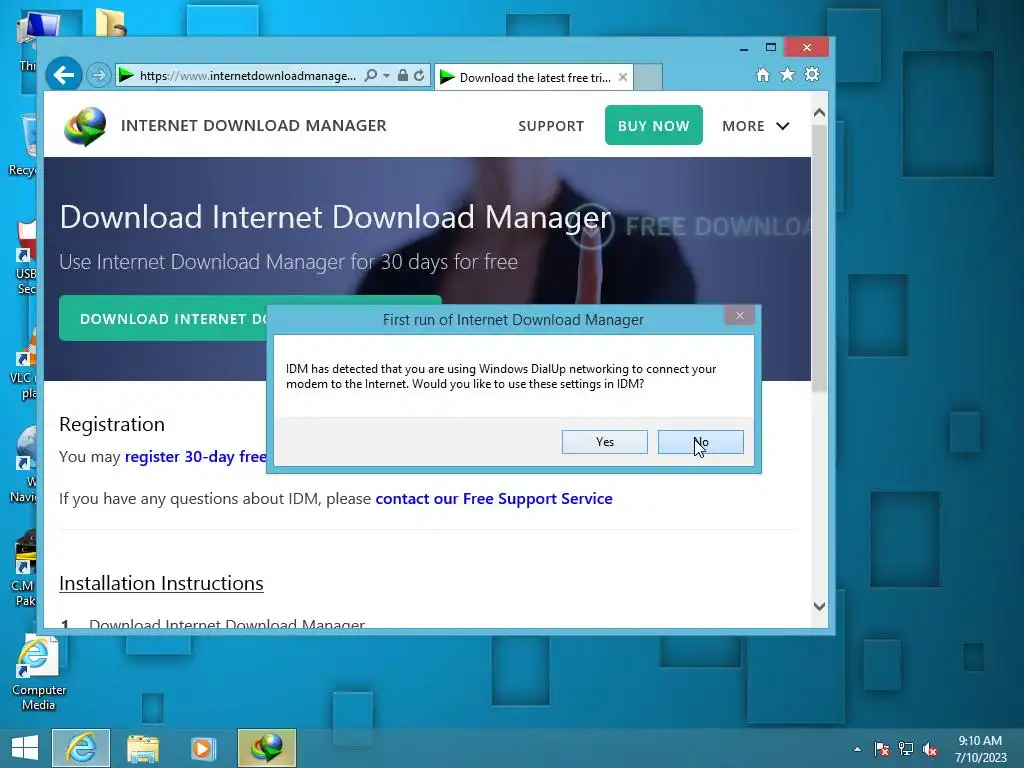Click Internet Explorer taskbar icon
This screenshot has width=1024, height=768.
(x=81, y=748)
